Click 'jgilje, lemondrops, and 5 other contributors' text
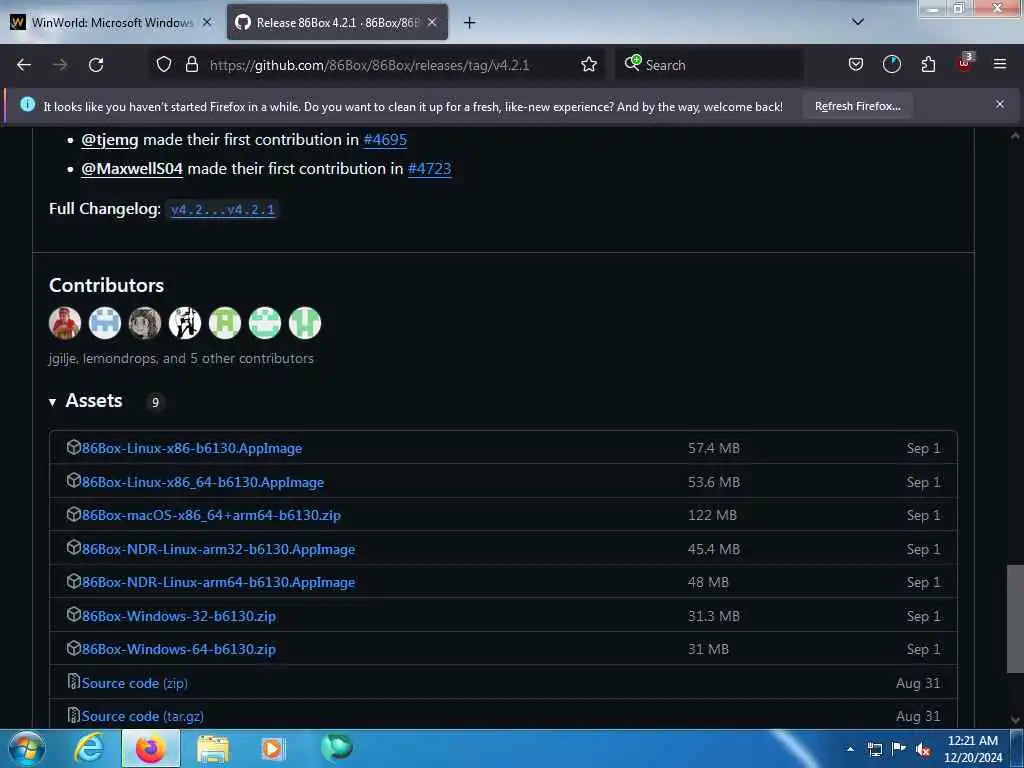 point(181,359)
